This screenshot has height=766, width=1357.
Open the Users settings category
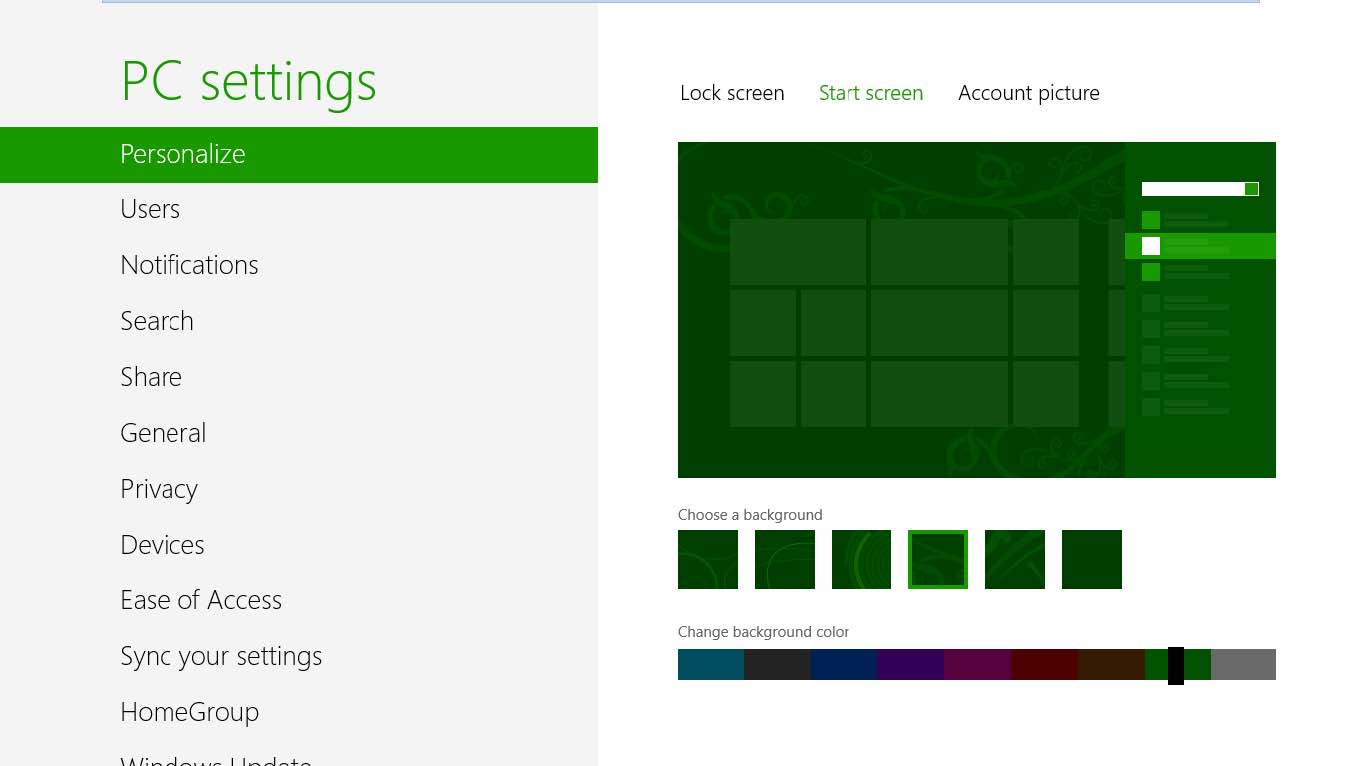click(150, 209)
